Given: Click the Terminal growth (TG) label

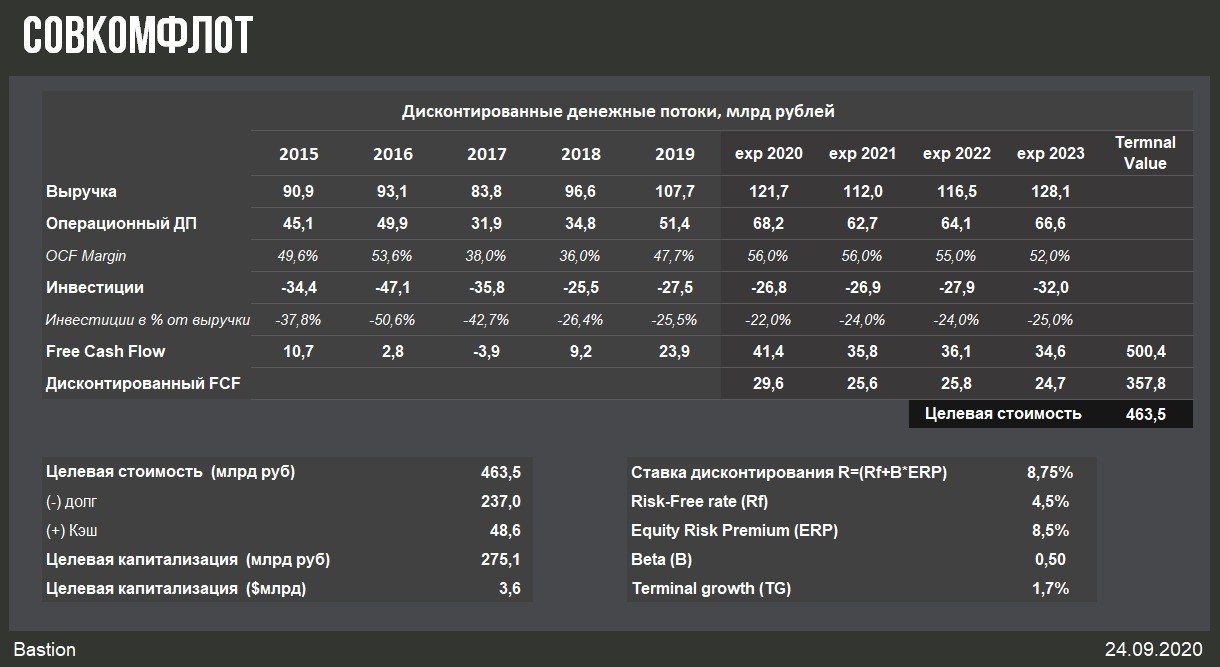Looking at the screenshot, I should click(x=711, y=588).
